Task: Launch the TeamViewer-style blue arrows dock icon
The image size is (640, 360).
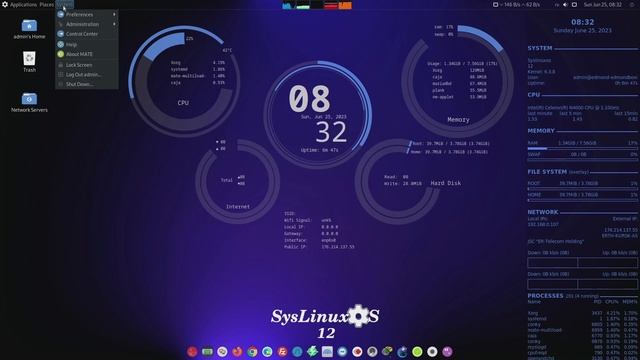Action: coord(342,351)
